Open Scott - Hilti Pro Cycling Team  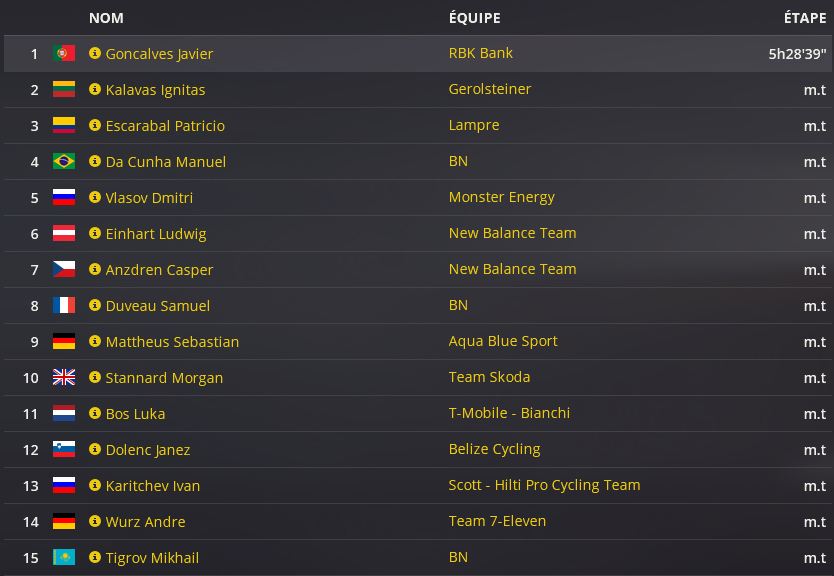tap(544, 485)
